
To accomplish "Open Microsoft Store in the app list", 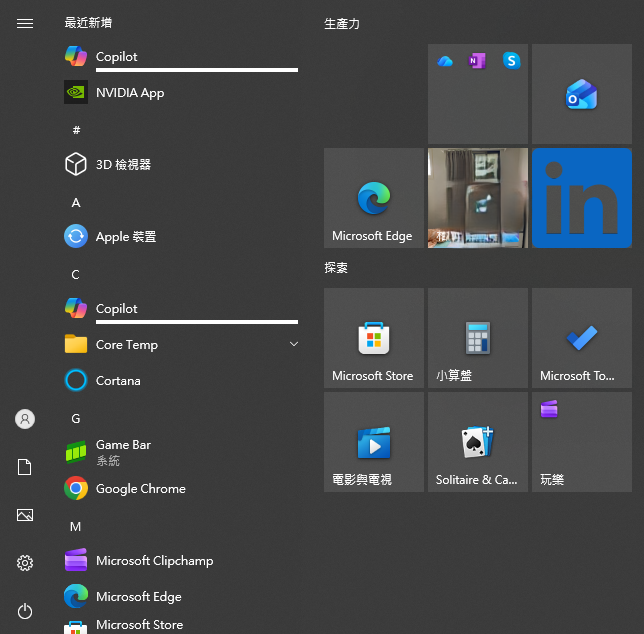I will tap(181, 625).
